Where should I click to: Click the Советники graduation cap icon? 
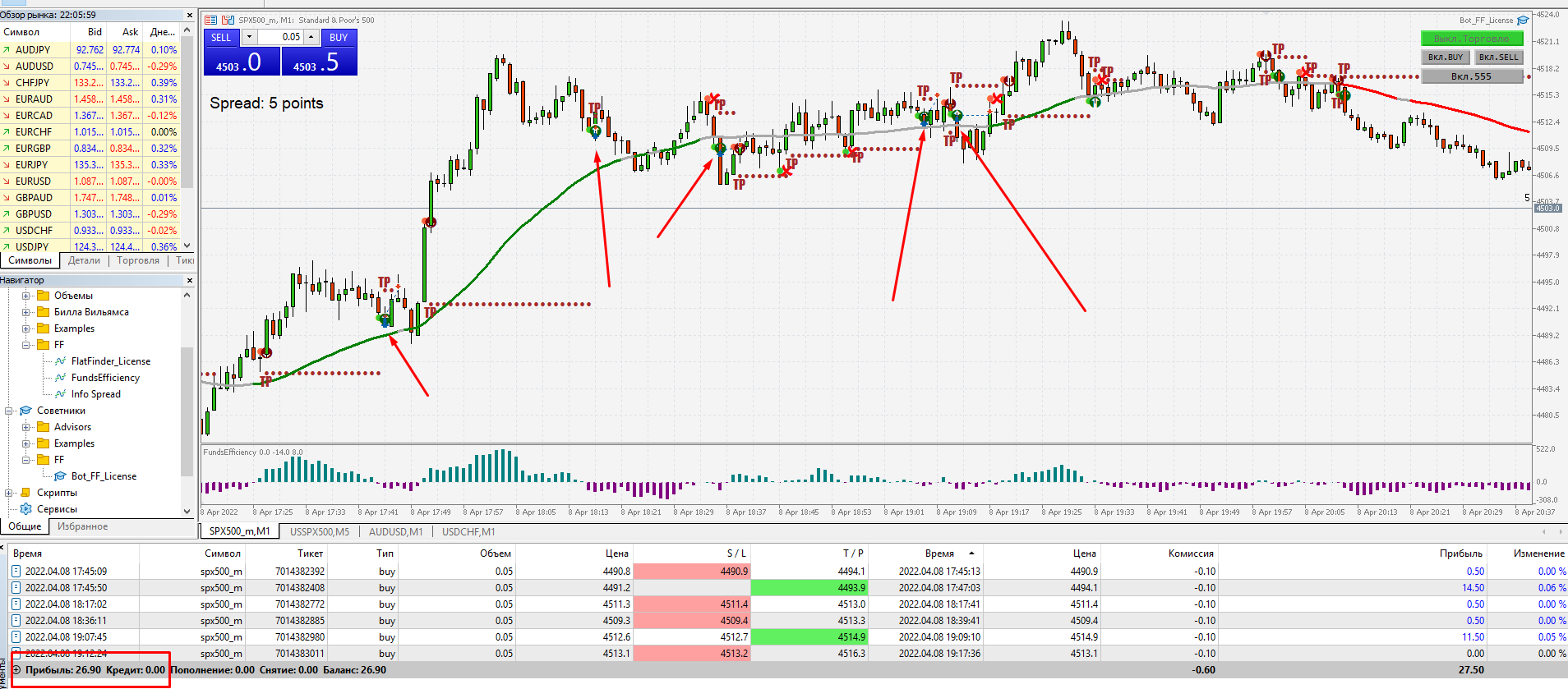click(x=25, y=411)
